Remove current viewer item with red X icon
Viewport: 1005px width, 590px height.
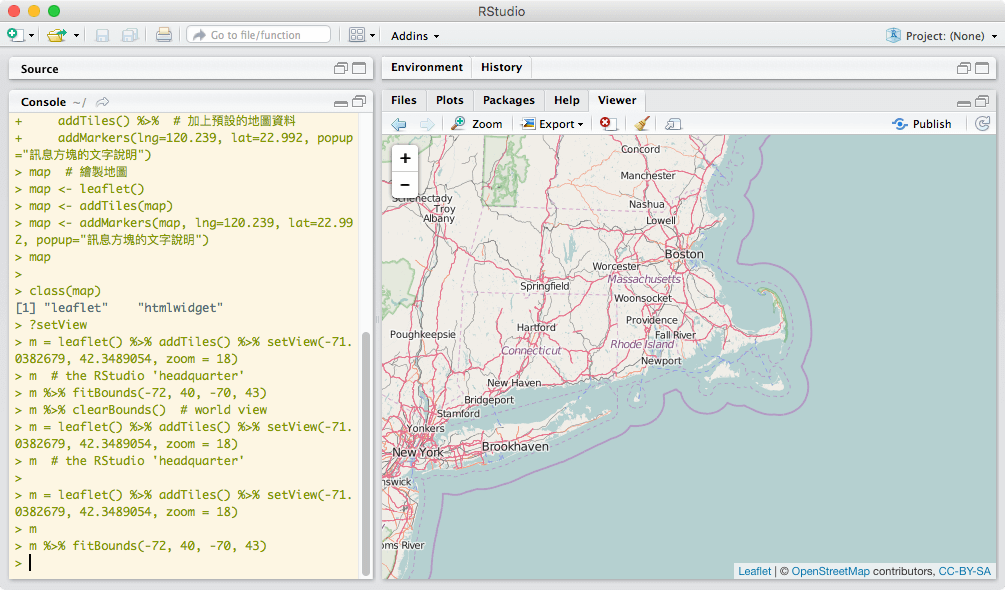coord(607,124)
